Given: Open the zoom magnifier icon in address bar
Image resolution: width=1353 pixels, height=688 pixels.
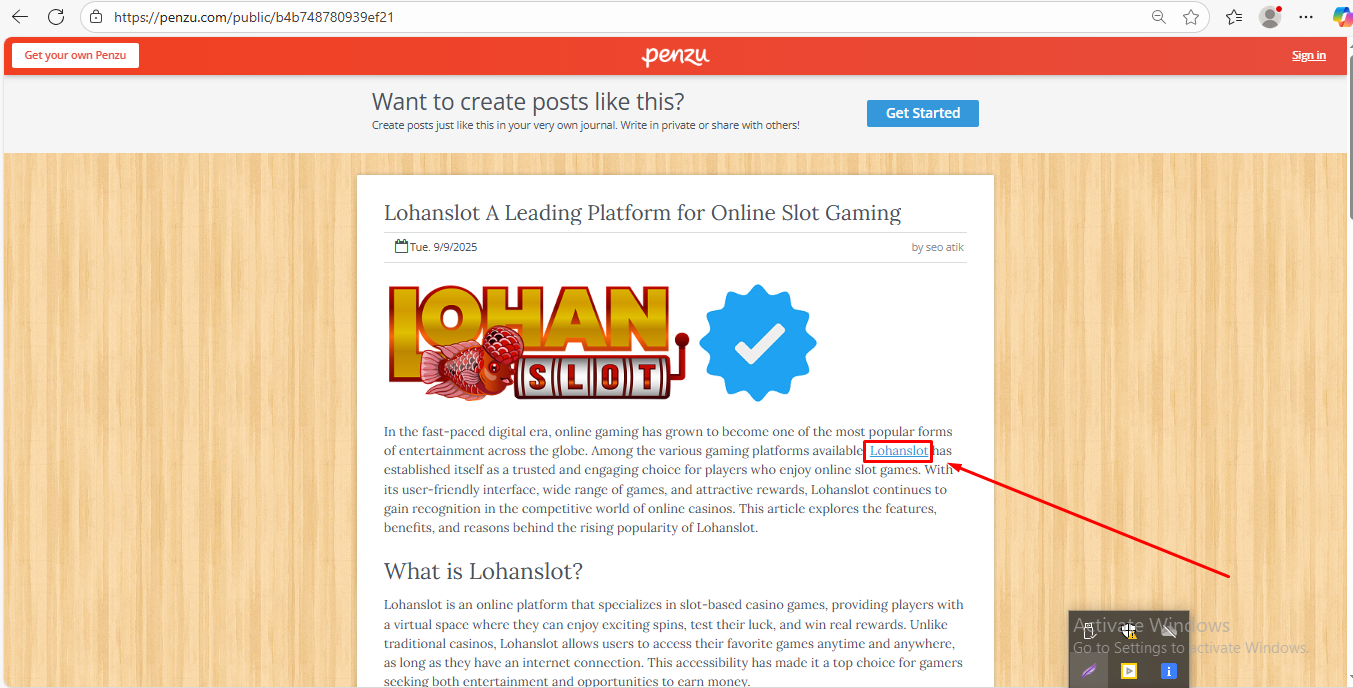Looking at the screenshot, I should point(1159,17).
